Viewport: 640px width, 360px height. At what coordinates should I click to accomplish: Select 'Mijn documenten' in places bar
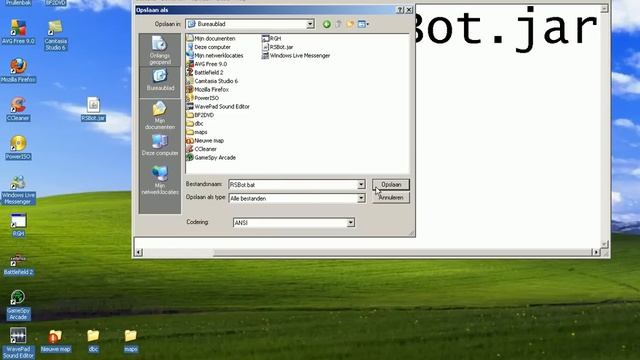click(160, 116)
